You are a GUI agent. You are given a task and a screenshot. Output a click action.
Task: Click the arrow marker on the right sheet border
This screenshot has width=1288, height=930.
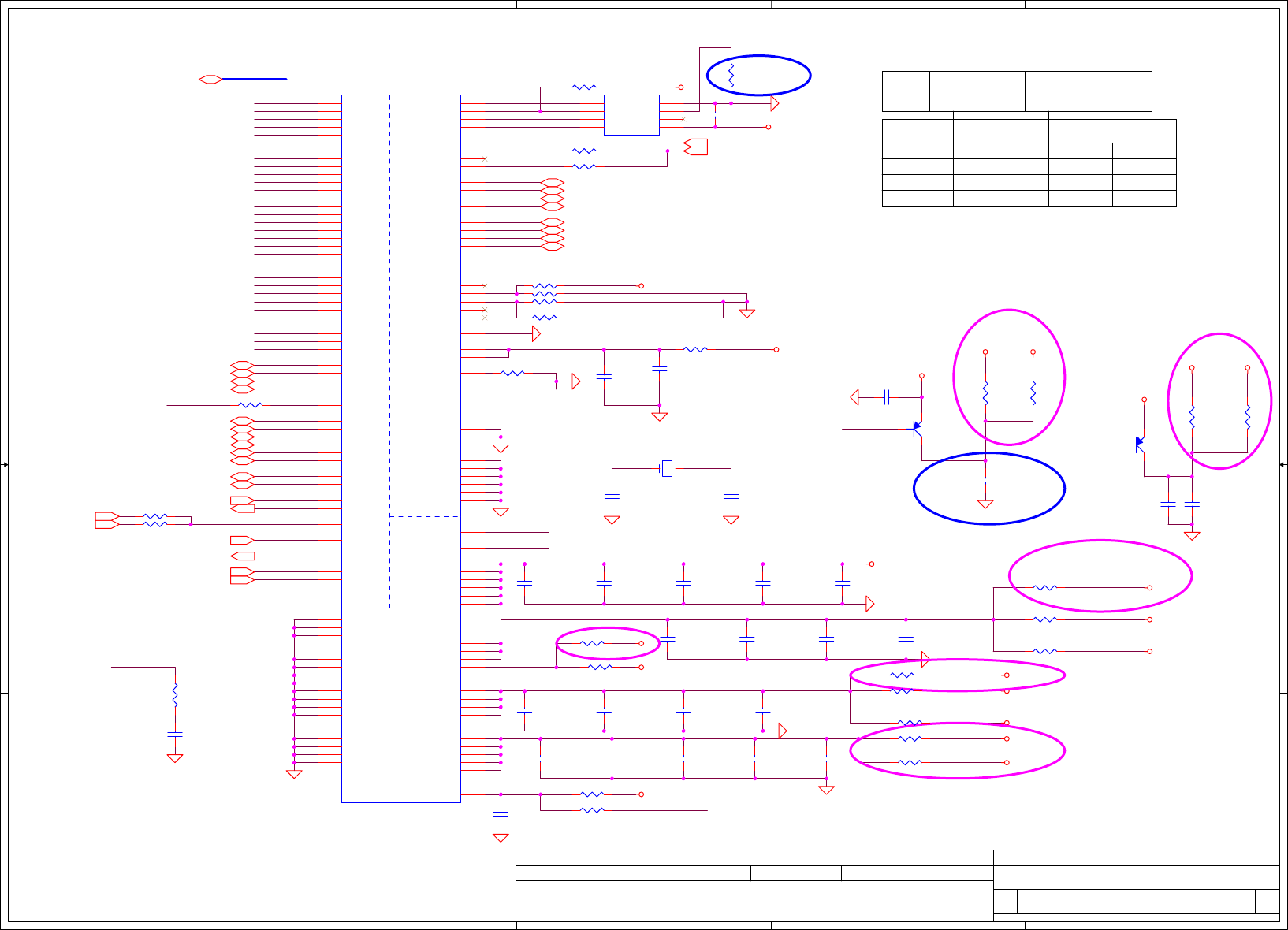[x=1283, y=465]
